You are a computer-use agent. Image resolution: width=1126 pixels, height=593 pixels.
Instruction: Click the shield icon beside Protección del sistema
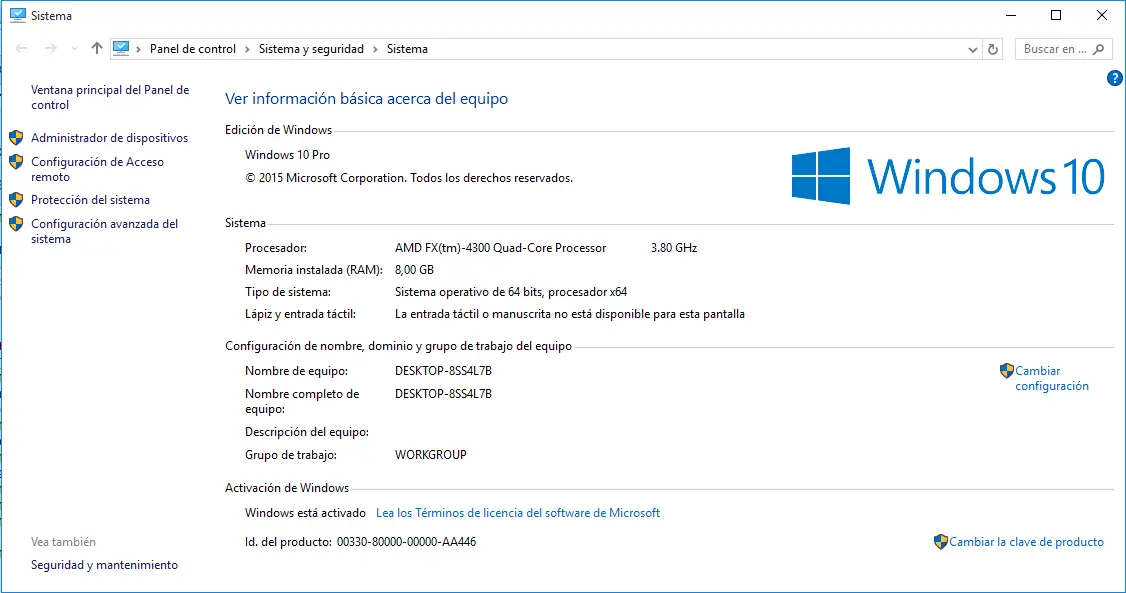[16, 199]
